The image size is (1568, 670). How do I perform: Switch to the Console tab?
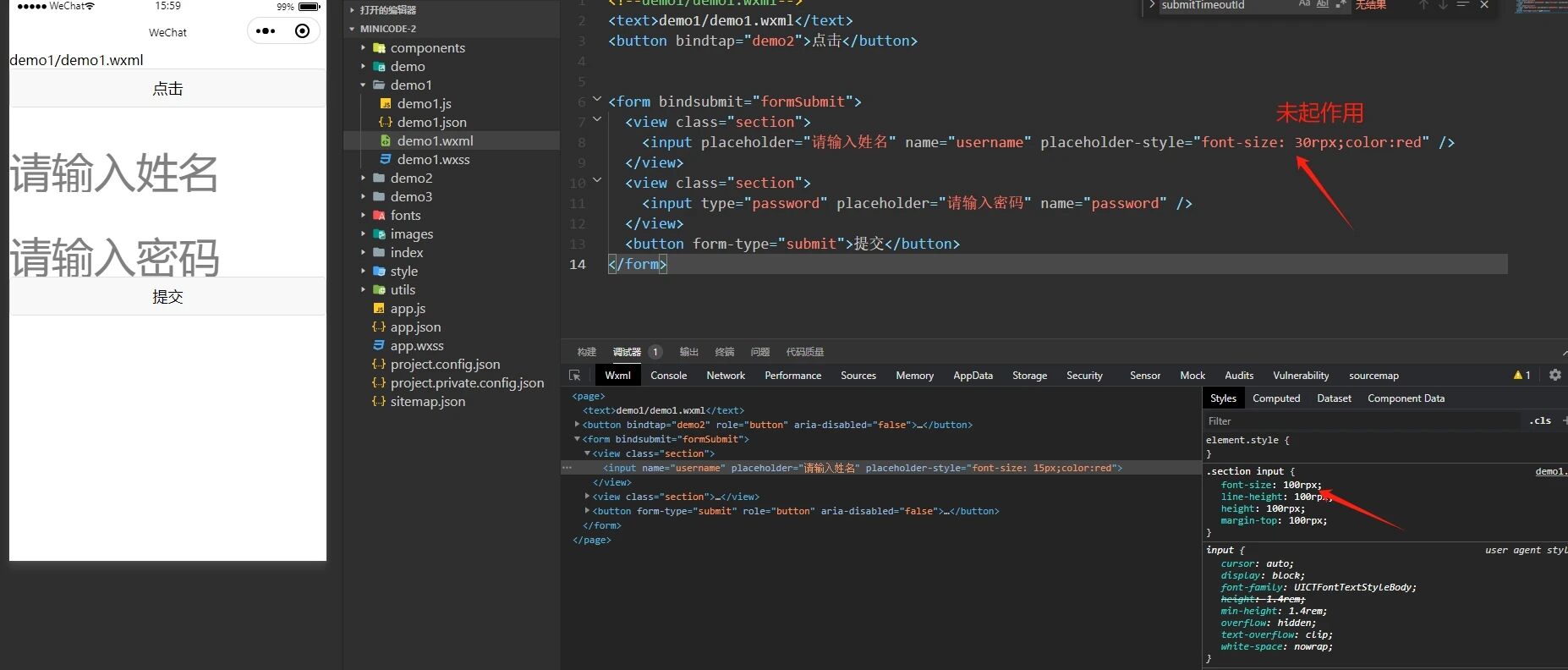(668, 376)
